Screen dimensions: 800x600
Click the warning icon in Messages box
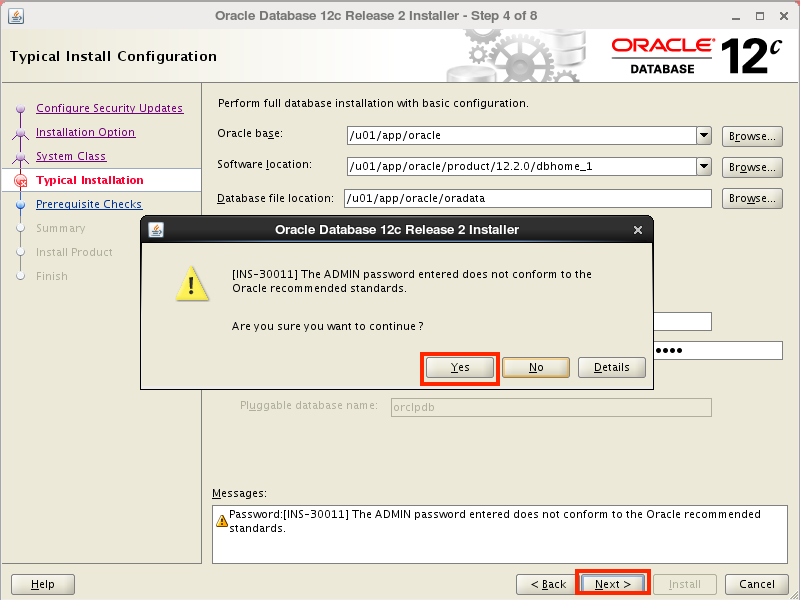pos(221,521)
